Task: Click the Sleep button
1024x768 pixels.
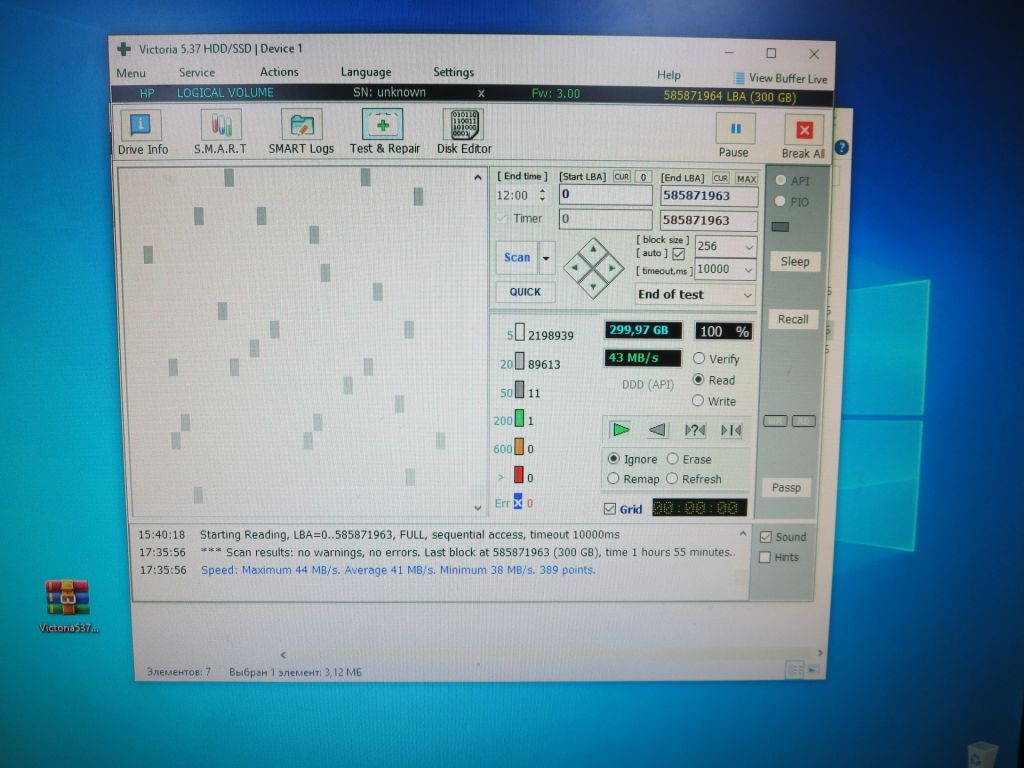Action: pyautogui.click(x=794, y=262)
